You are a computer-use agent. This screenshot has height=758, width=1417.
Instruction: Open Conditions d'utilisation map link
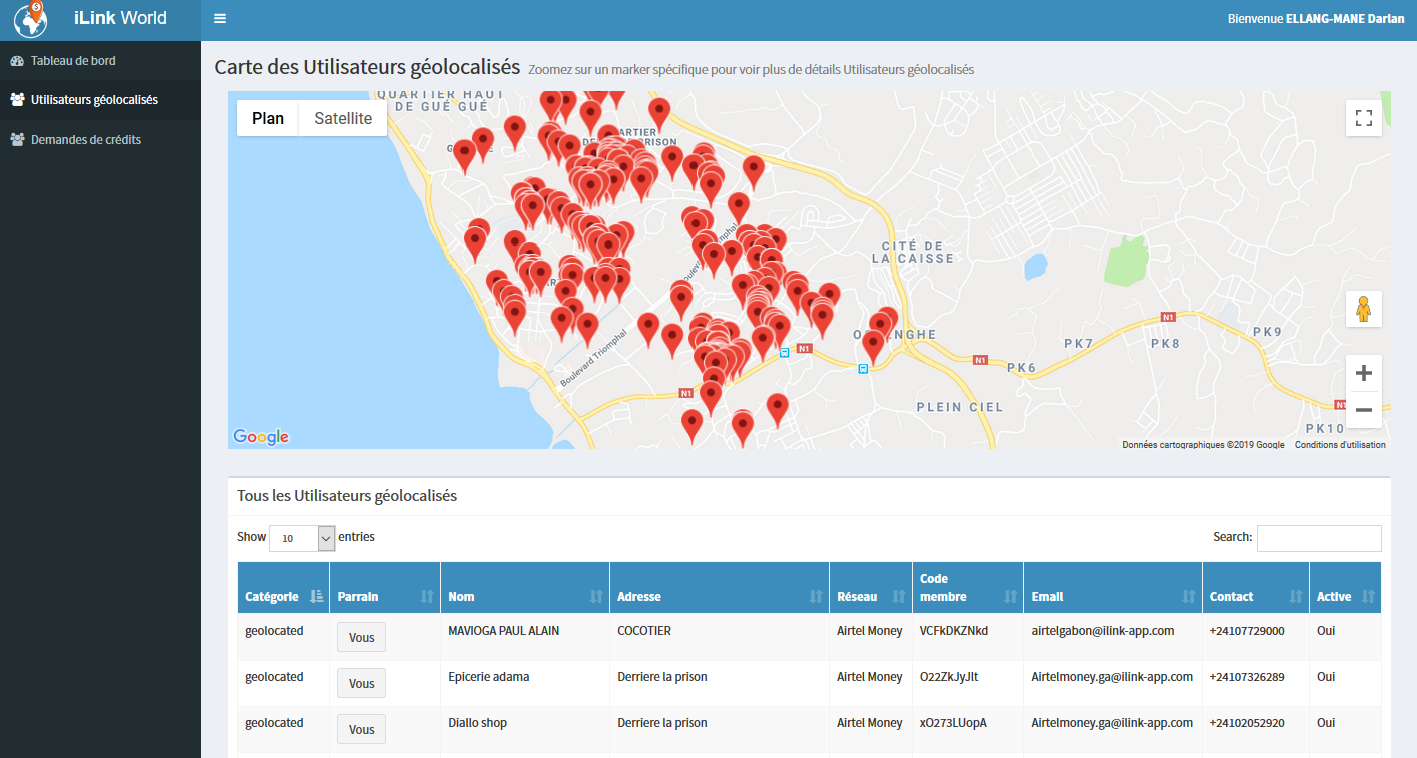[1340, 445]
